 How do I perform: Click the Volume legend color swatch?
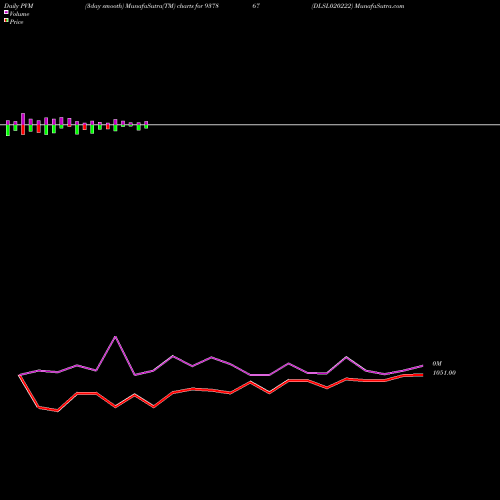click(6, 12)
